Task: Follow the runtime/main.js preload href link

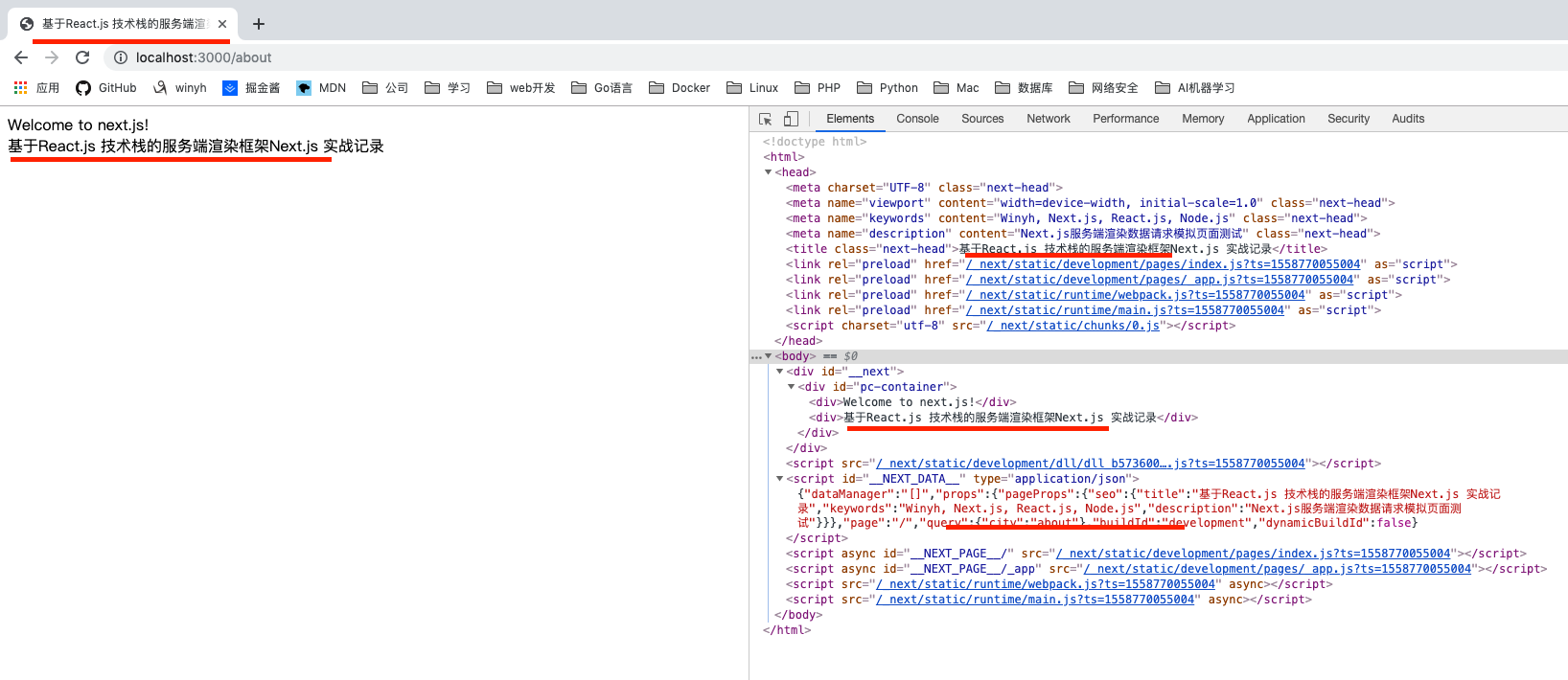Action: (1125, 310)
